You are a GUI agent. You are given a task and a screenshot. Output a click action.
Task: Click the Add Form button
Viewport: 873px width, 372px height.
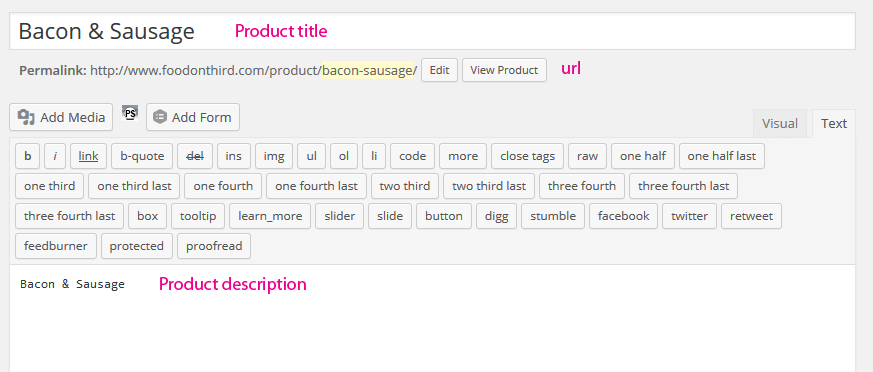point(193,117)
